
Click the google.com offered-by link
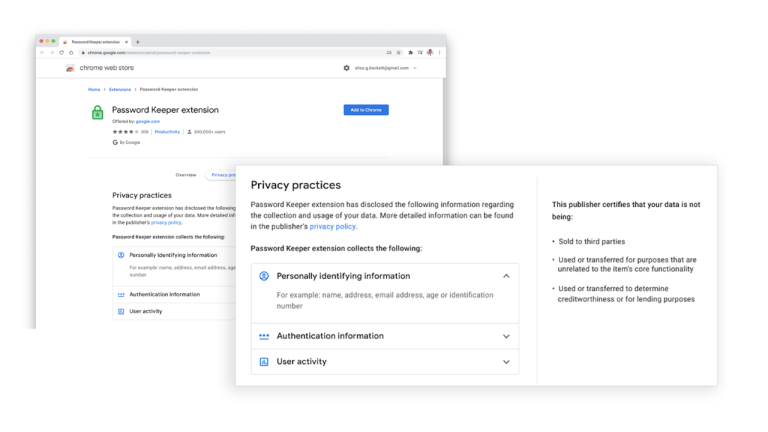148,121
